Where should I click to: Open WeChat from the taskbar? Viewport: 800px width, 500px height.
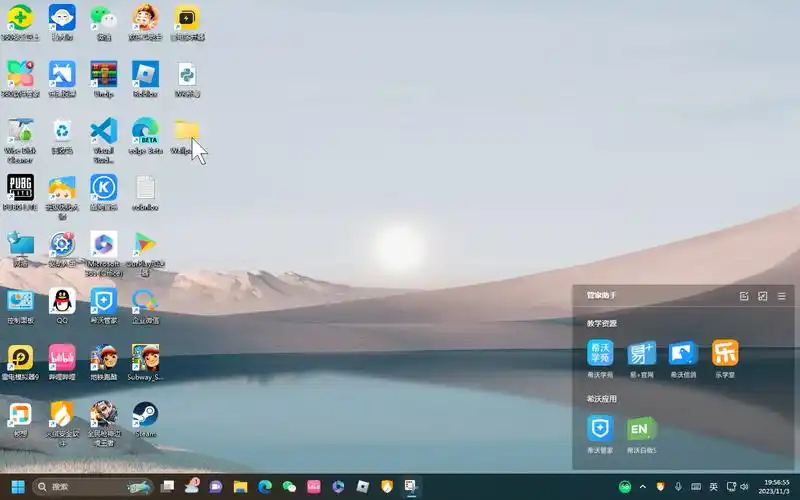[x=289, y=487]
